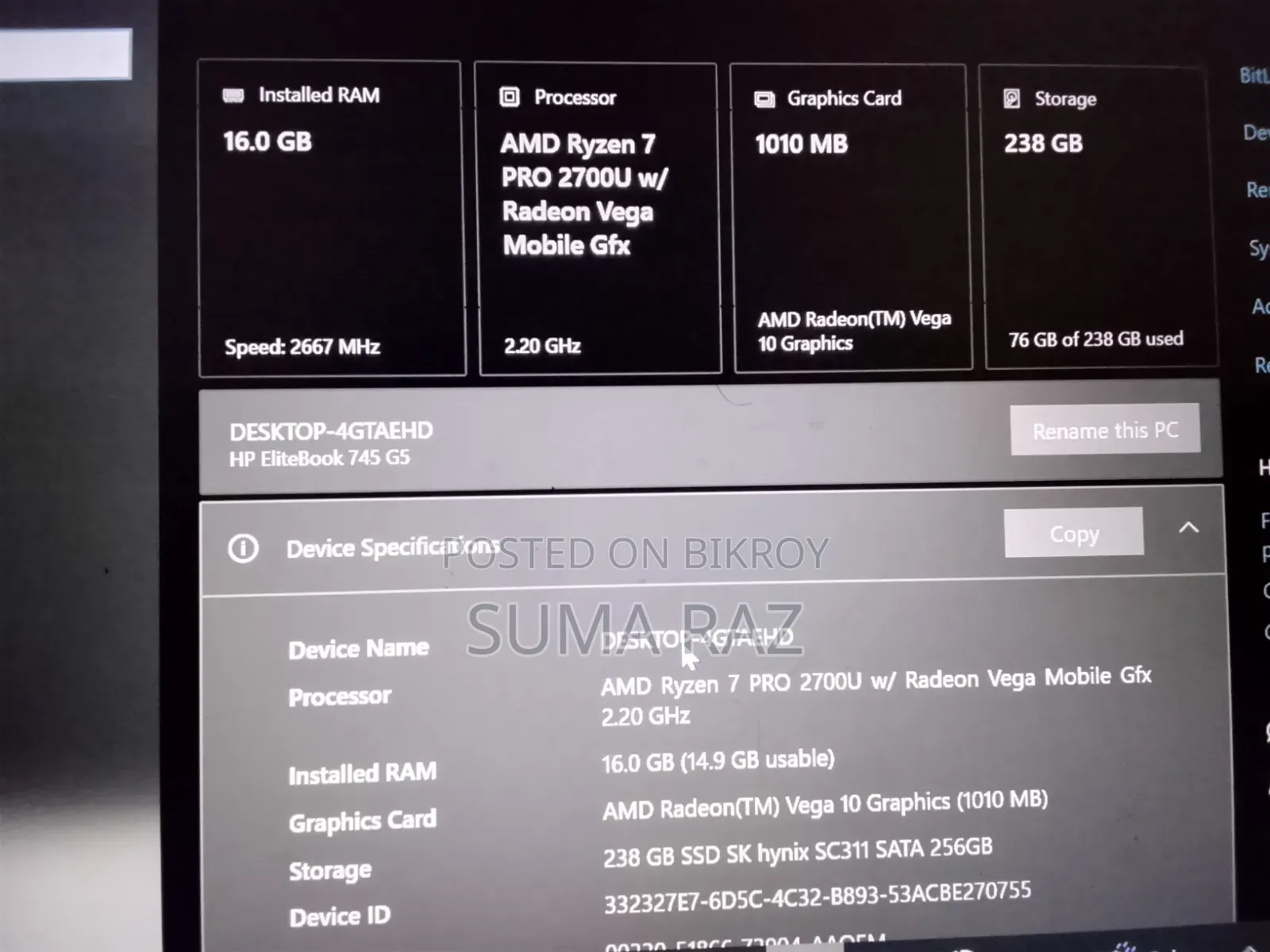Select AMD Ryzen 7 PRO 2700U card text
Image resolution: width=1270 pixels, height=952 pixels.
(585, 194)
